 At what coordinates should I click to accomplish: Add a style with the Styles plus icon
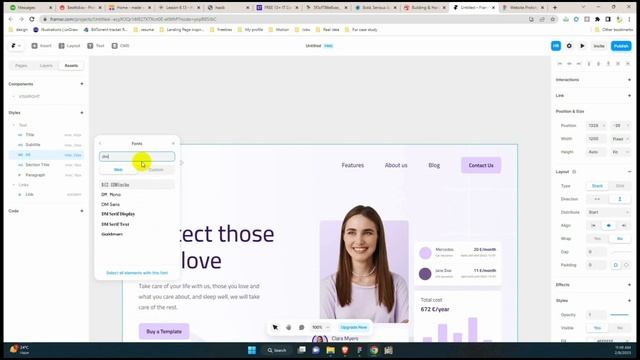[x=629, y=301]
